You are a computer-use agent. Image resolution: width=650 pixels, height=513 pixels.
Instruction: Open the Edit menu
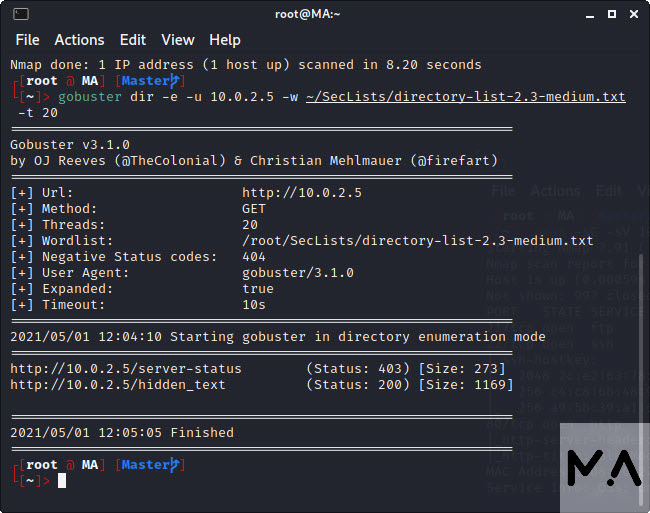pos(132,40)
